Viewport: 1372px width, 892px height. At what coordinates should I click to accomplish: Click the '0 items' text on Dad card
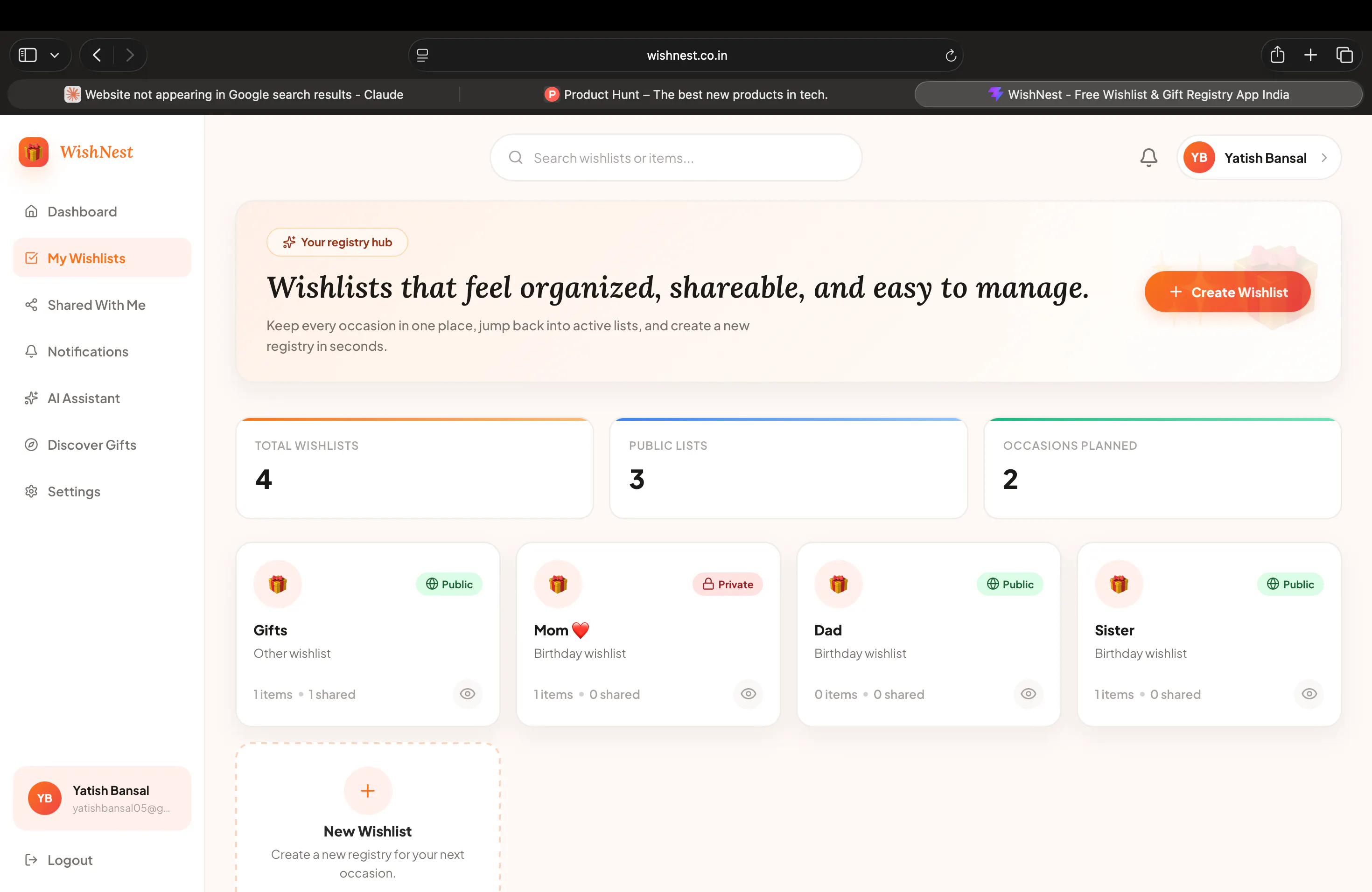(x=836, y=694)
